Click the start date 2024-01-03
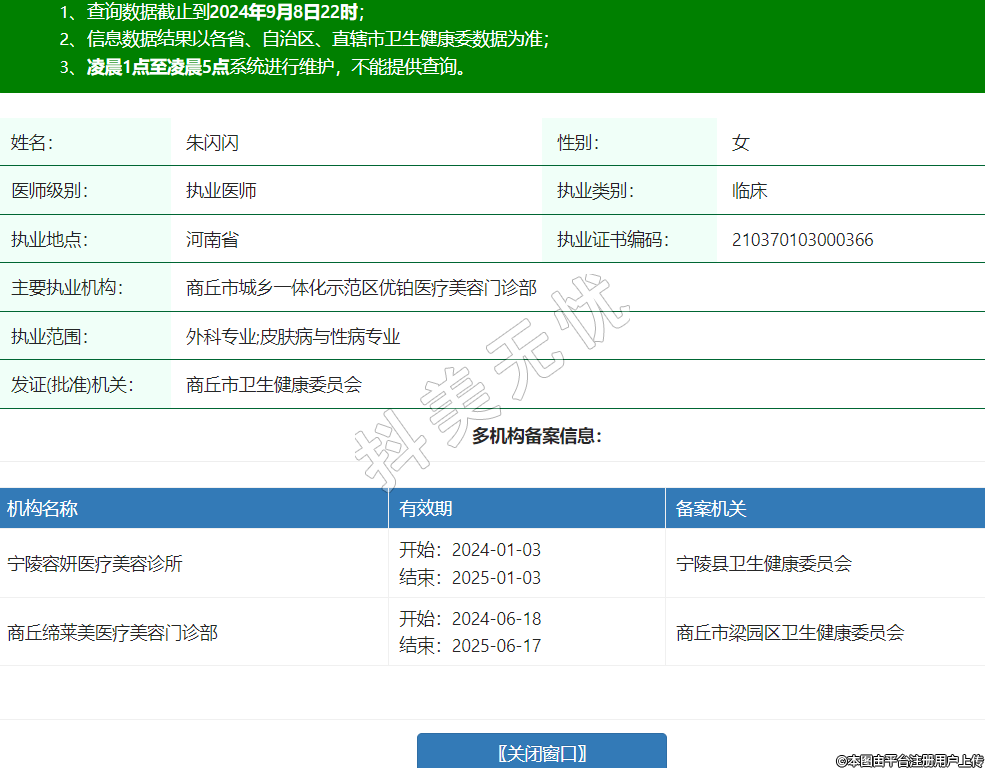 click(496, 550)
